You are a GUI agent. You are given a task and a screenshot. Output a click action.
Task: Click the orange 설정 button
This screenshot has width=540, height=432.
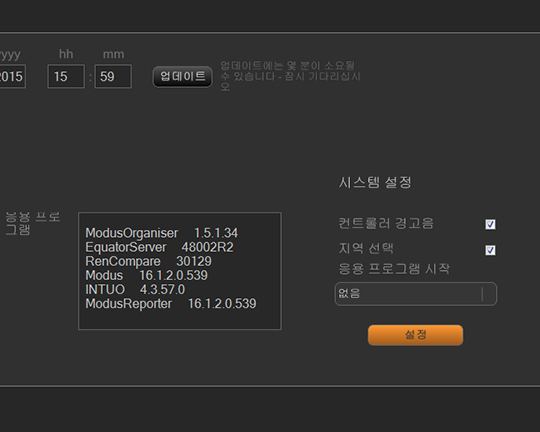coord(415,335)
